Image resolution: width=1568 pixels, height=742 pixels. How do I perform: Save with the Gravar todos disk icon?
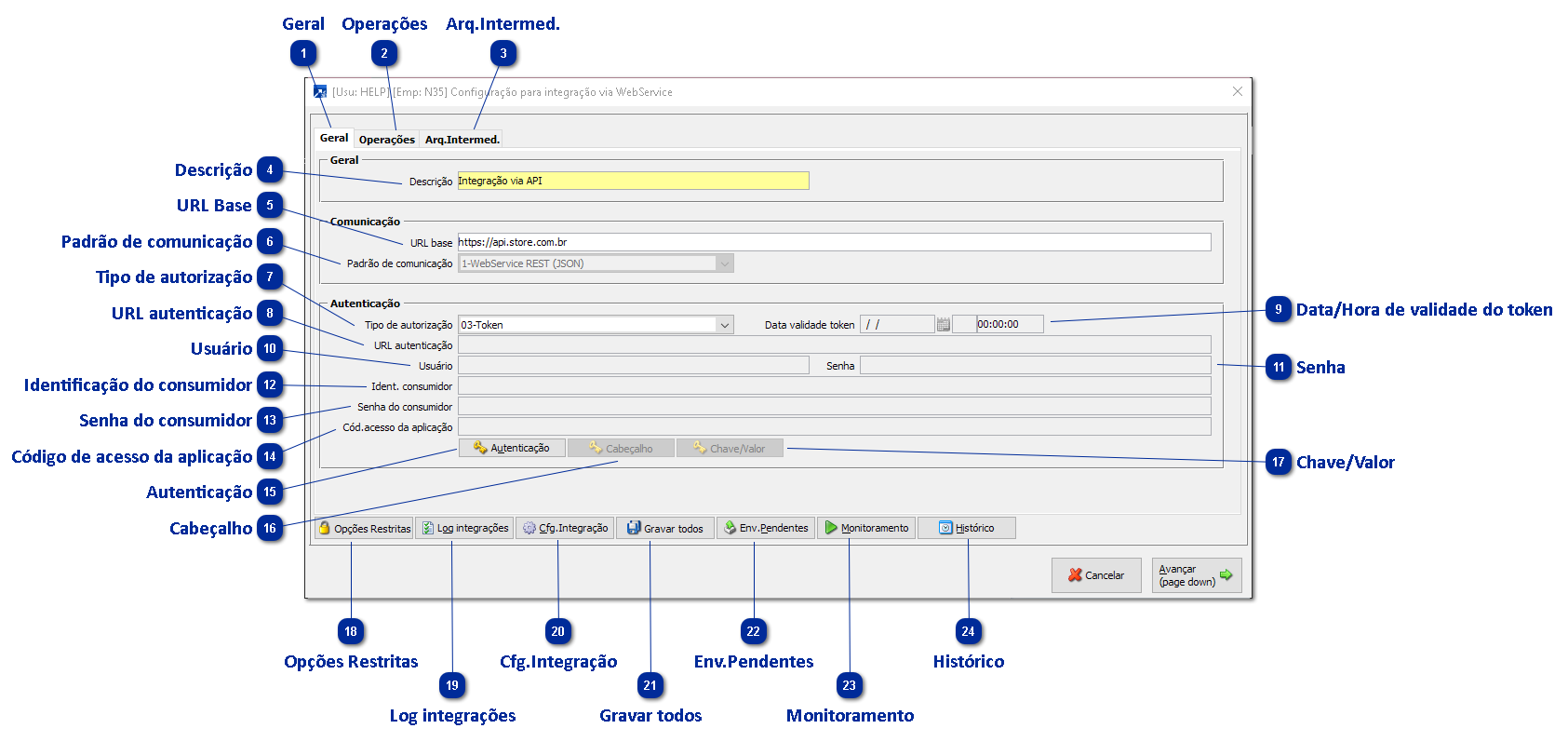665,528
